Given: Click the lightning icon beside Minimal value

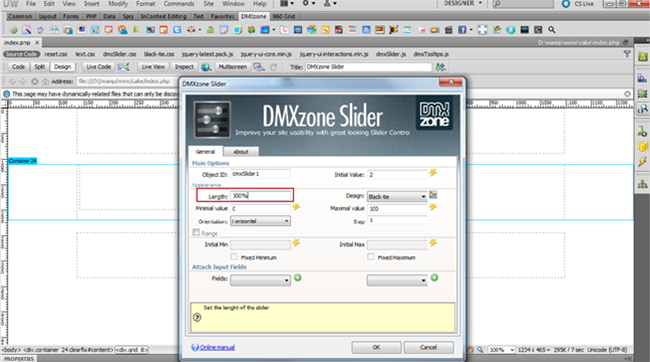Looking at the screenshot, I should 296,207.
